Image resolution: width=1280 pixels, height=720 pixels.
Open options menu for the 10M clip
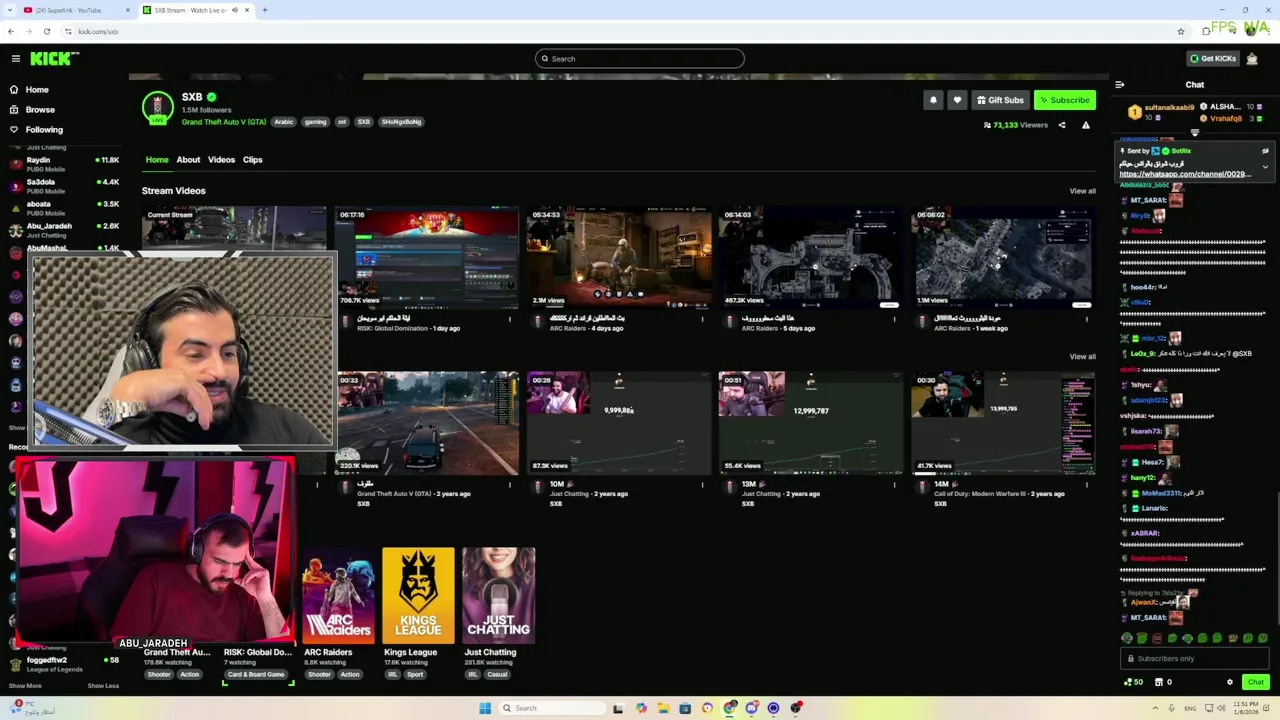click(702, 485)
